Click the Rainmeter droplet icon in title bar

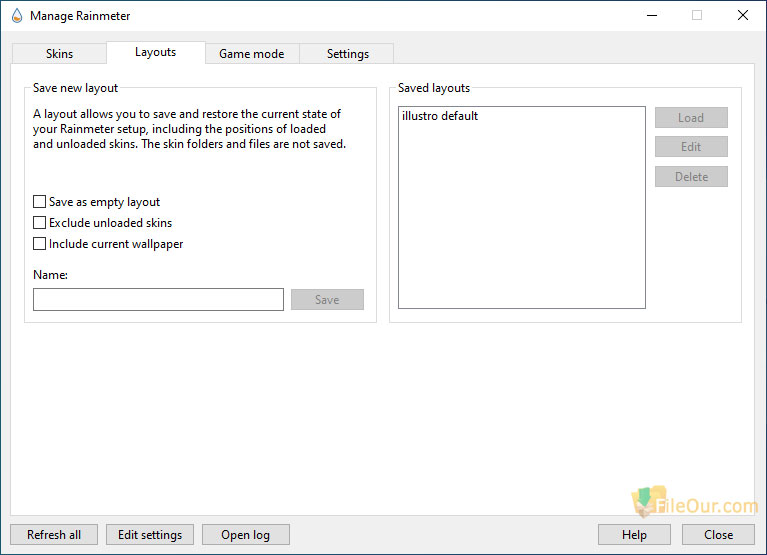point(17,16)
